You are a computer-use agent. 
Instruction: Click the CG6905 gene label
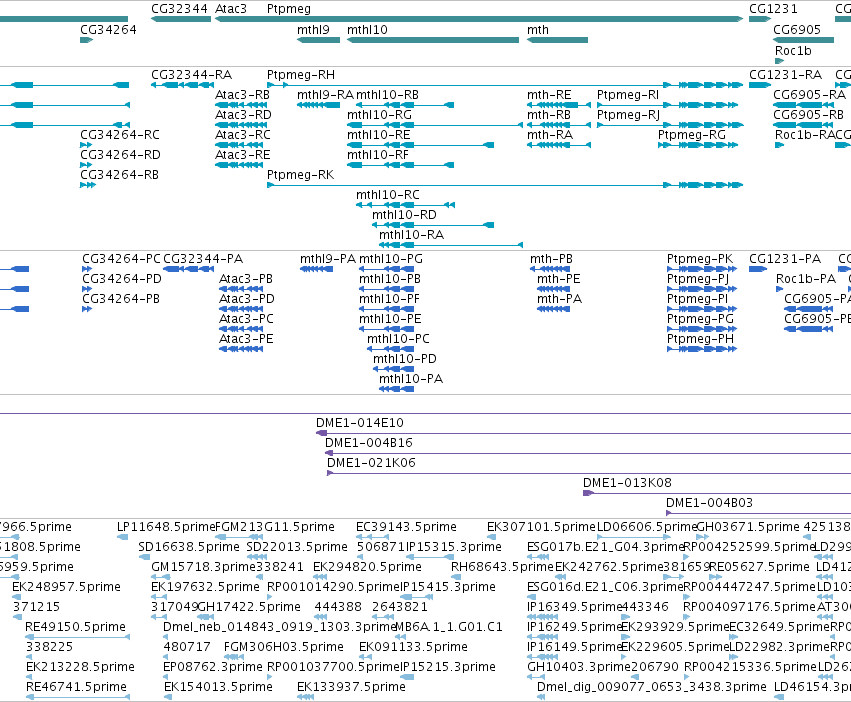pos(797,30)
